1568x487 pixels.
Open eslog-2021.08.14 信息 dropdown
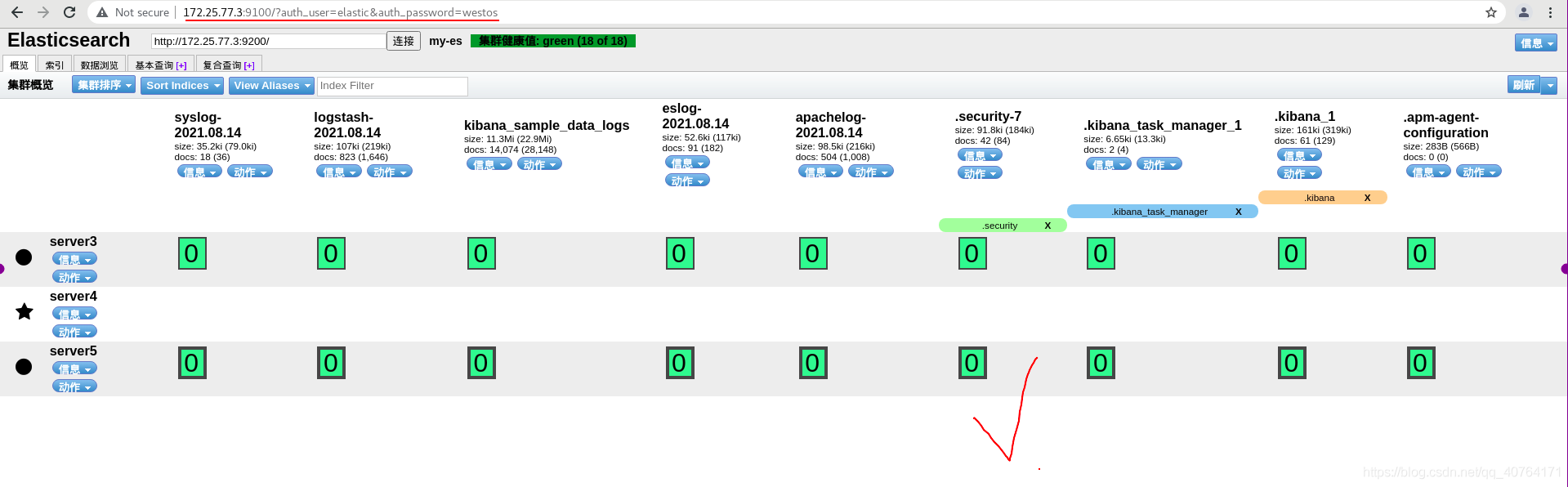coord(687,163)
